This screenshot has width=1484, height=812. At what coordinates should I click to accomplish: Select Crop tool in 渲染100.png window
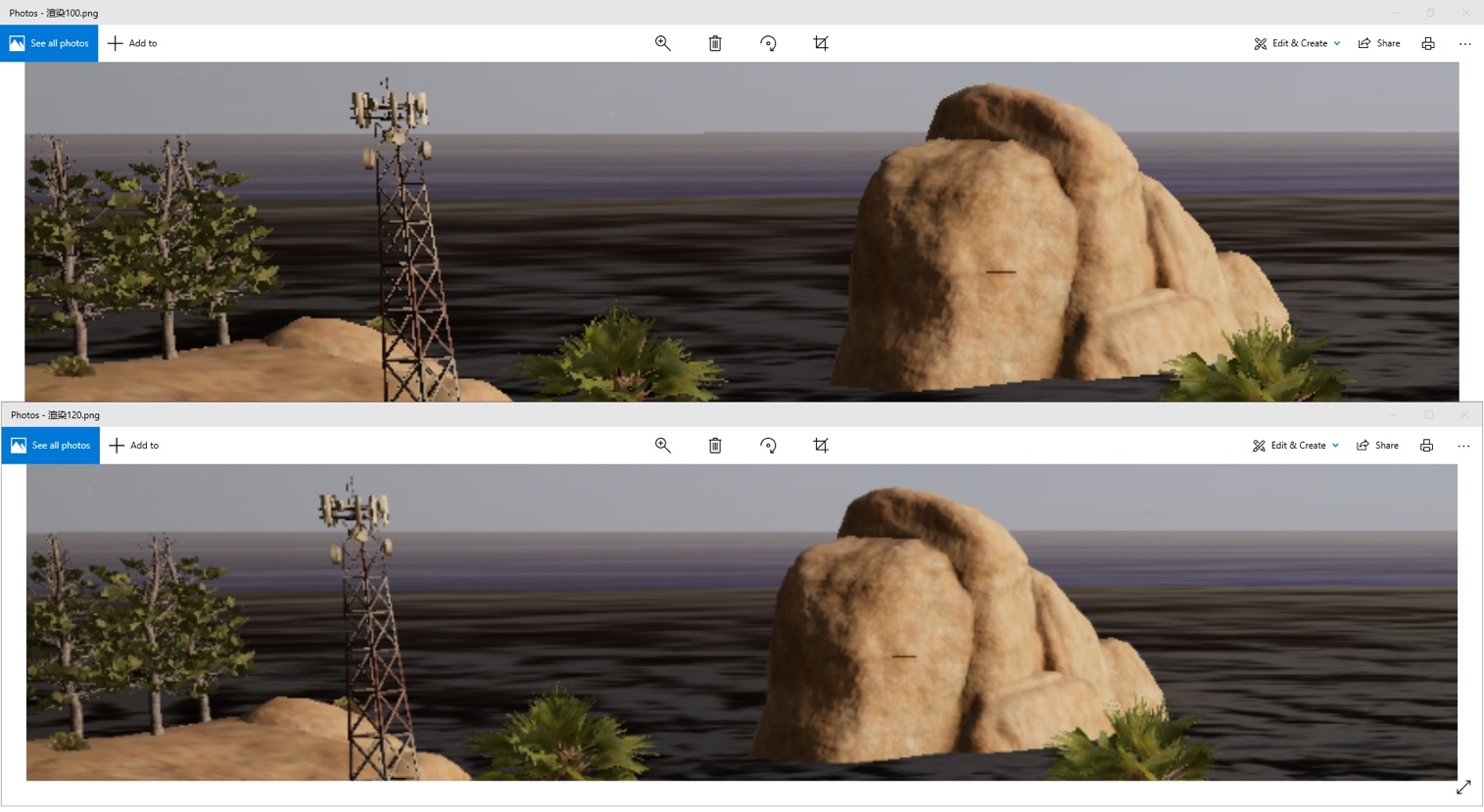point(821,43)
